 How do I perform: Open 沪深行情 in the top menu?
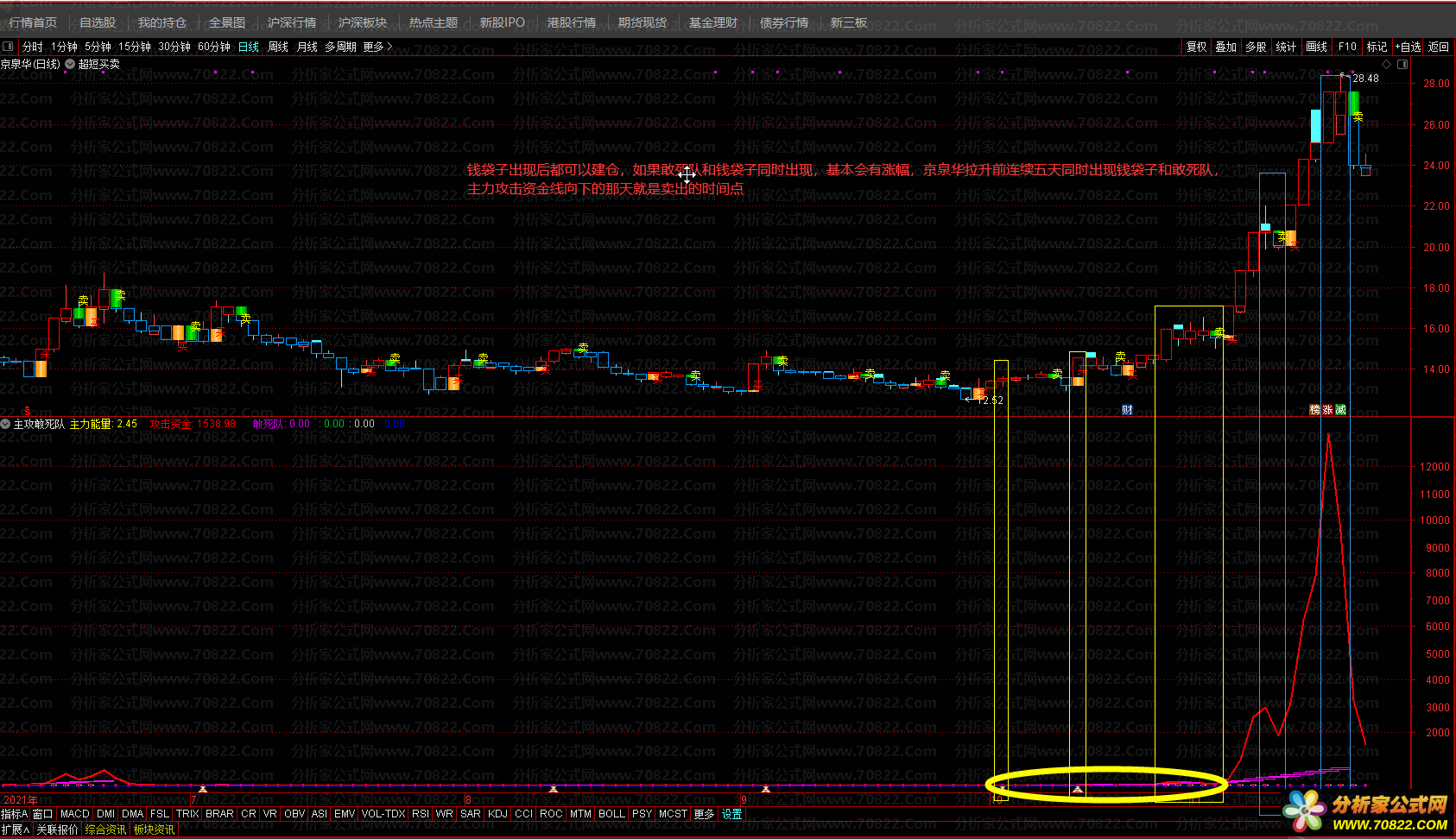click(292, 22)
